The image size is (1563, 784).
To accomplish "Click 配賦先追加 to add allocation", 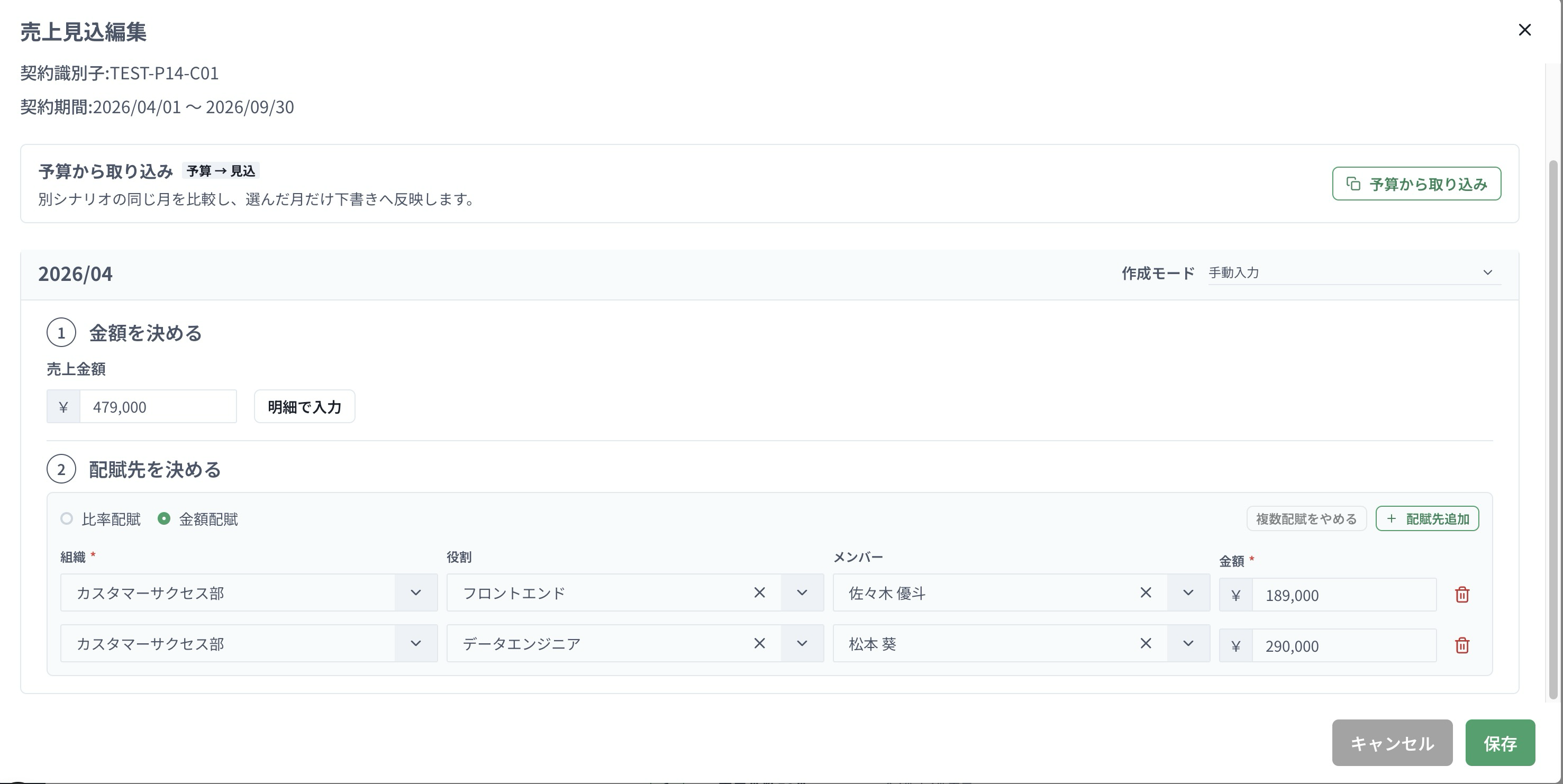I will pos(1427,519).
